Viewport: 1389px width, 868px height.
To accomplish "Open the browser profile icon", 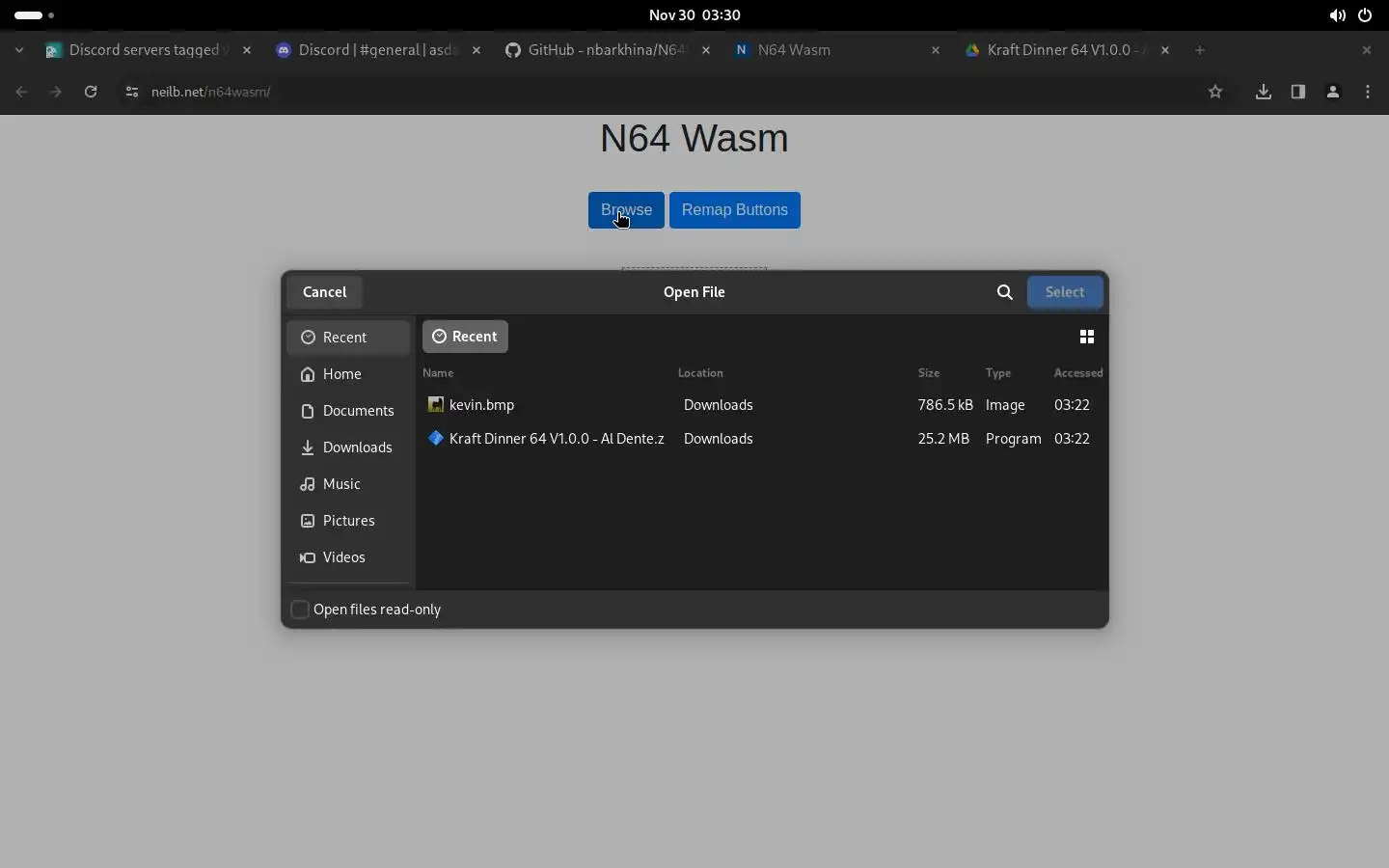I will click(x=1334, y=92).
